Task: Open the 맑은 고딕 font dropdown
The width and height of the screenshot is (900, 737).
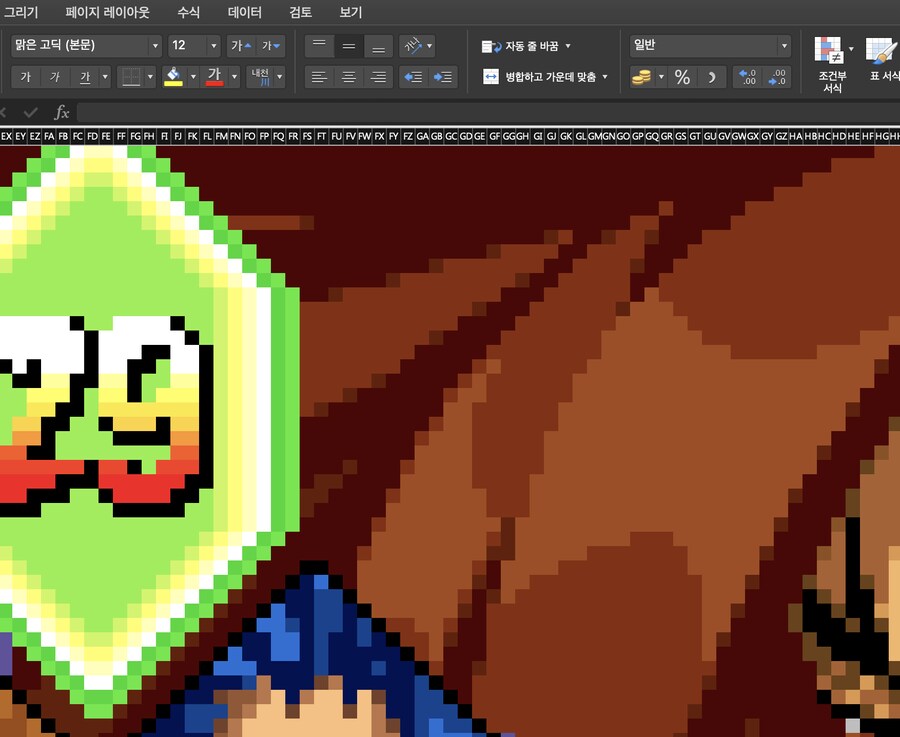Action: point(155,45)
